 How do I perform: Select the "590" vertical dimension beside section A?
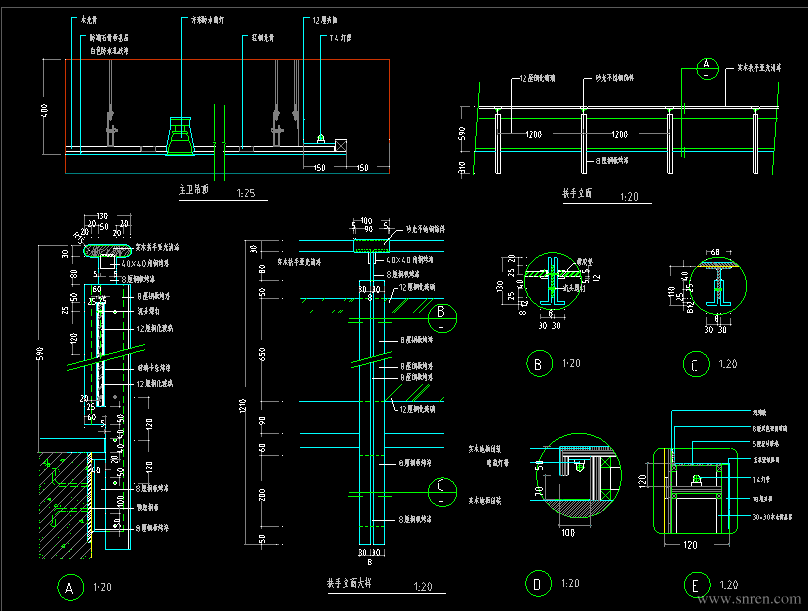40,353
